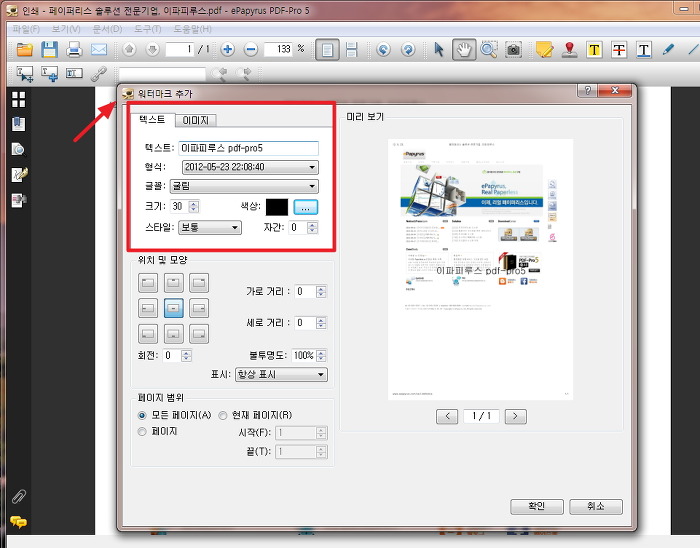Zoom out with the minus icon

[251, 49]
